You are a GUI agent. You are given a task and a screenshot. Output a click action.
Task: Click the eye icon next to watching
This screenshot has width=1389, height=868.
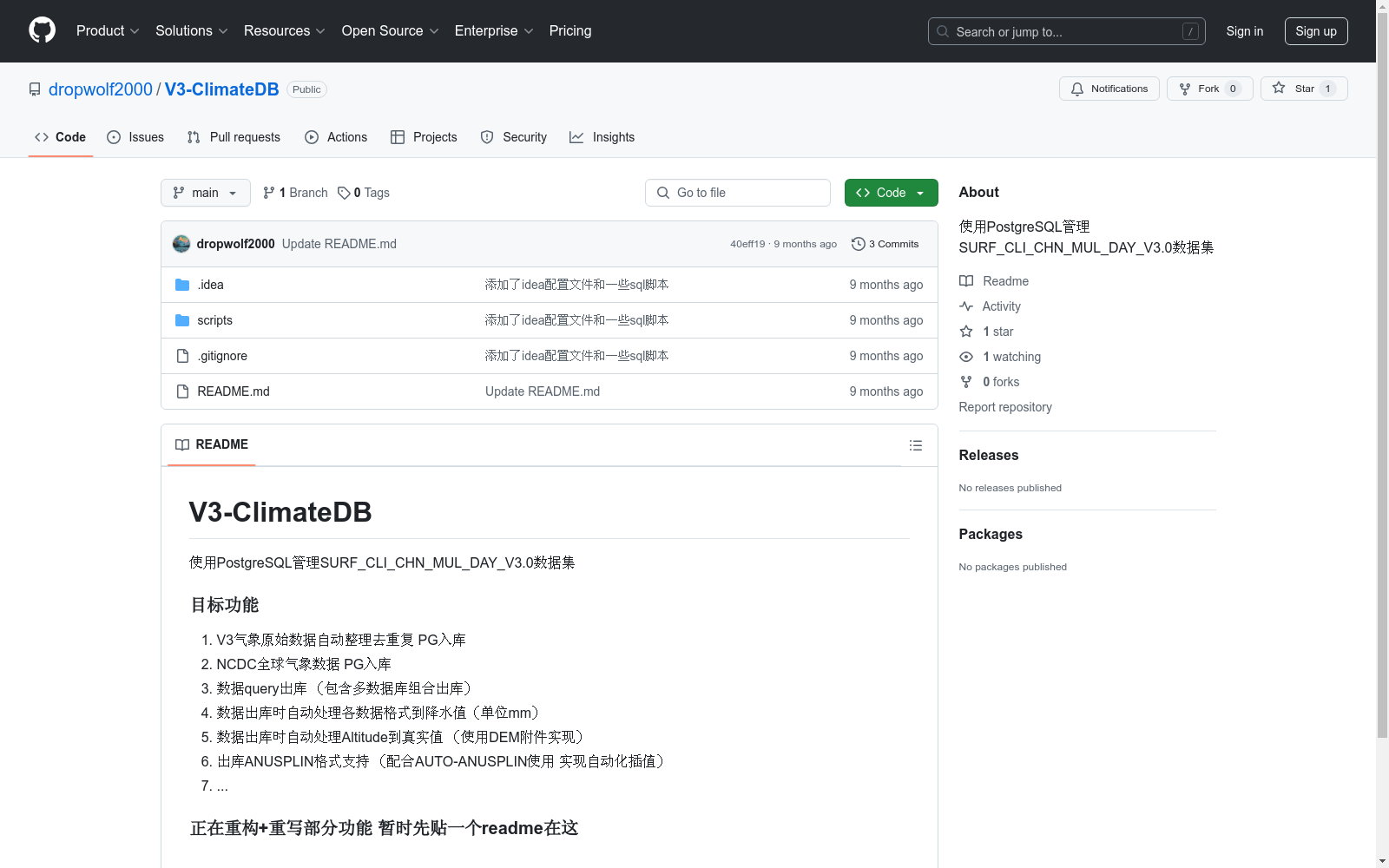966,357
